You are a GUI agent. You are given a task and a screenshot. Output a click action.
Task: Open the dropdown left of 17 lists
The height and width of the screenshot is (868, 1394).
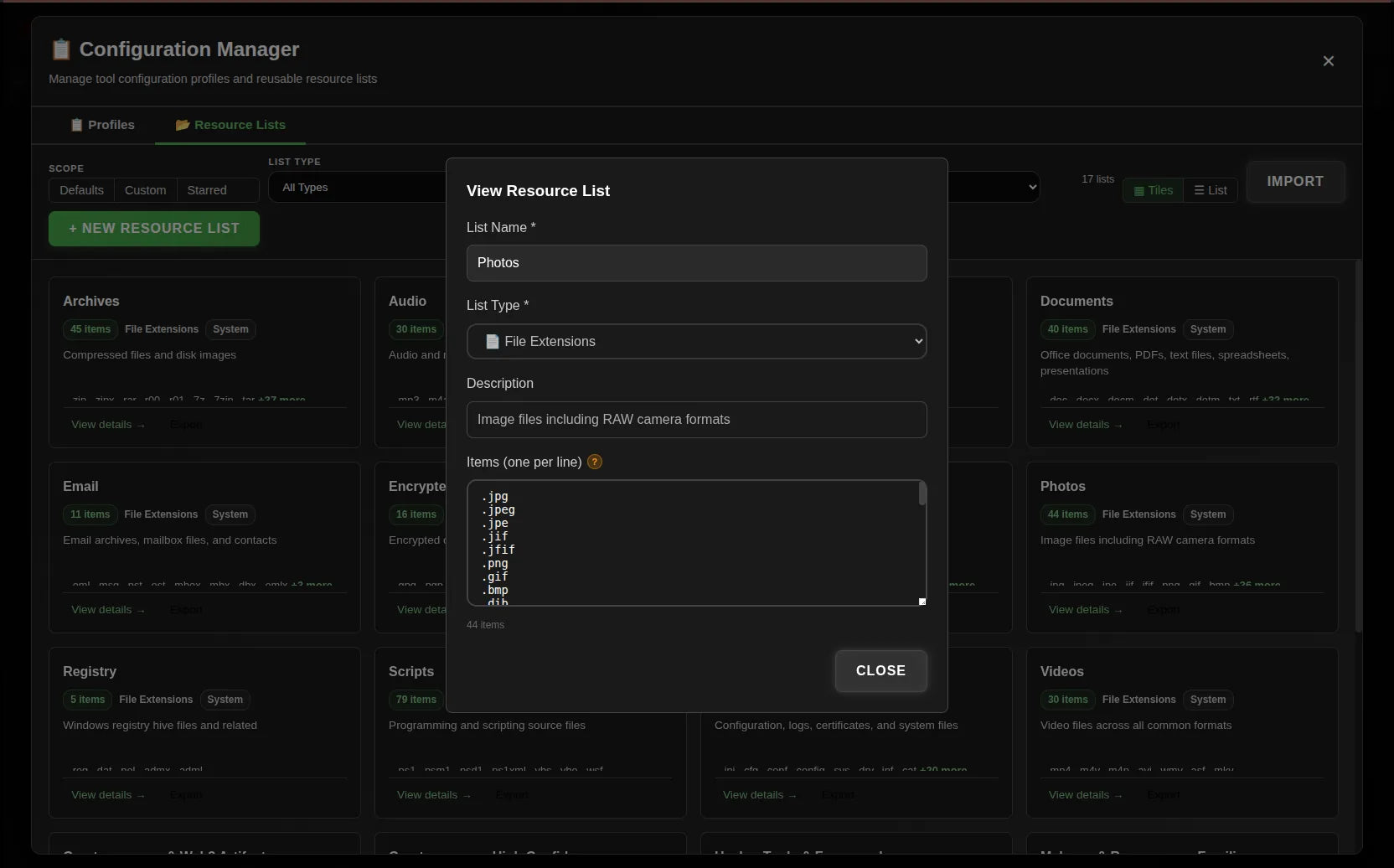(994, 187)
